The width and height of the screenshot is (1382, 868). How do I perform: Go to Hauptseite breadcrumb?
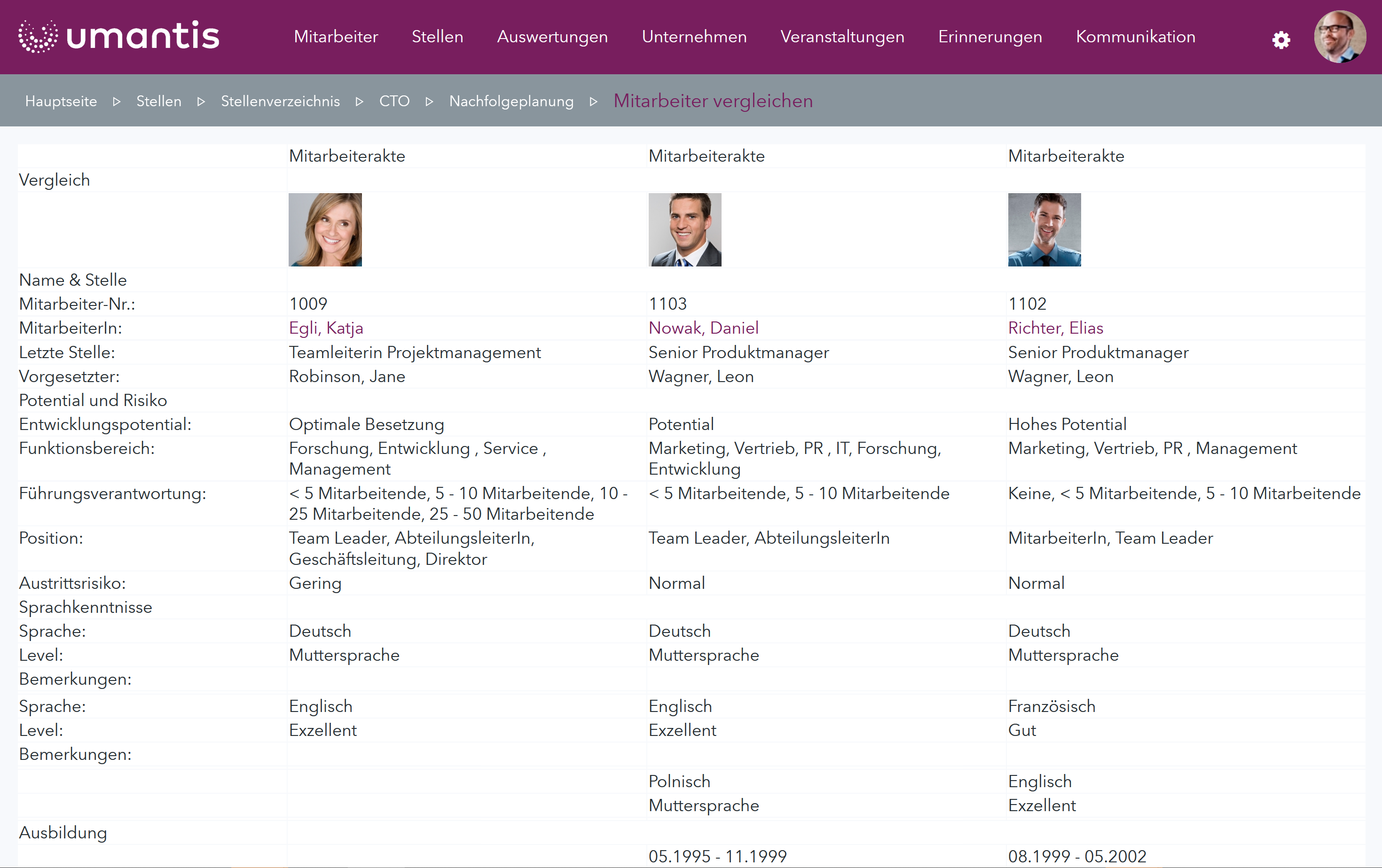[x=61, y=101]
